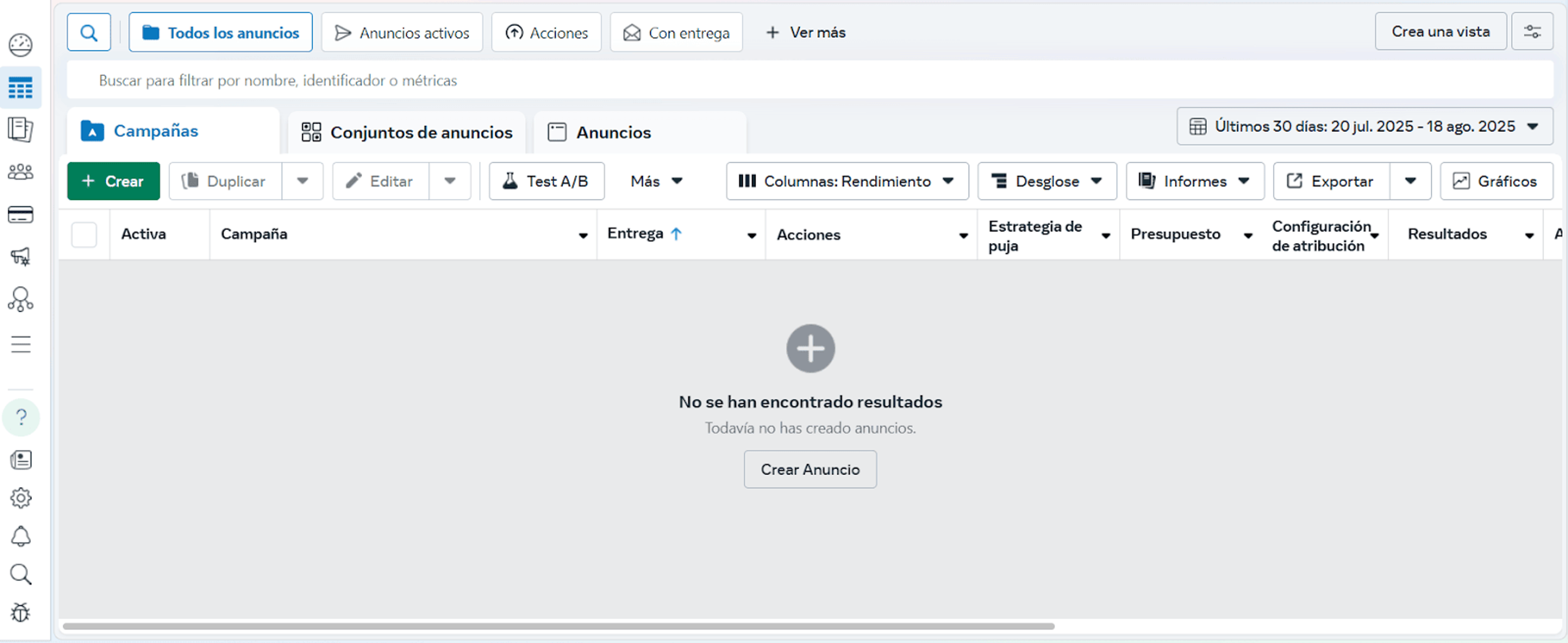Open the Acciones column dropdown arrow
This screenshot has height=643, width=1568.
click(964, 236)
